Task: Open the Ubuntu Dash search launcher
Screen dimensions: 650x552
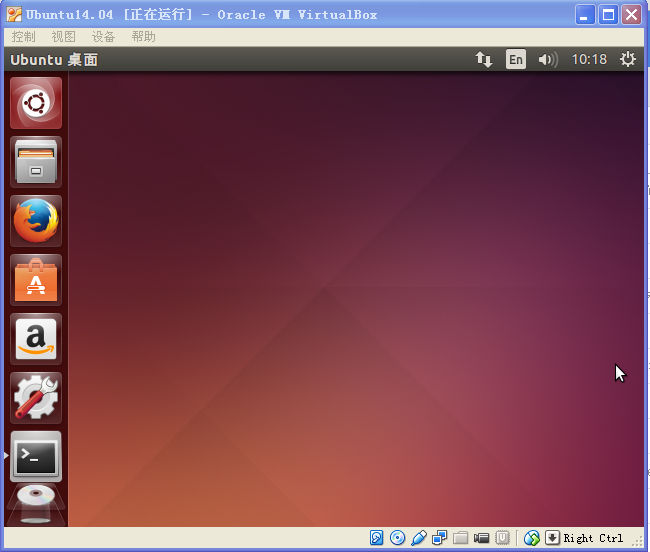Action: 36,103
